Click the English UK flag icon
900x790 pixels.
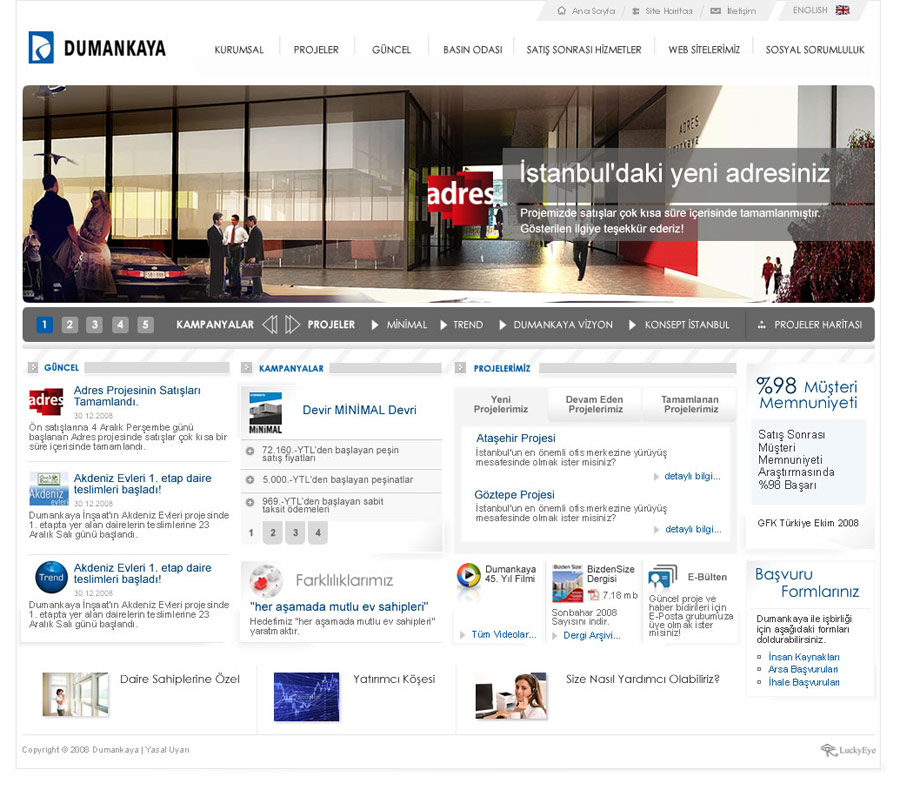click(843, 10)
